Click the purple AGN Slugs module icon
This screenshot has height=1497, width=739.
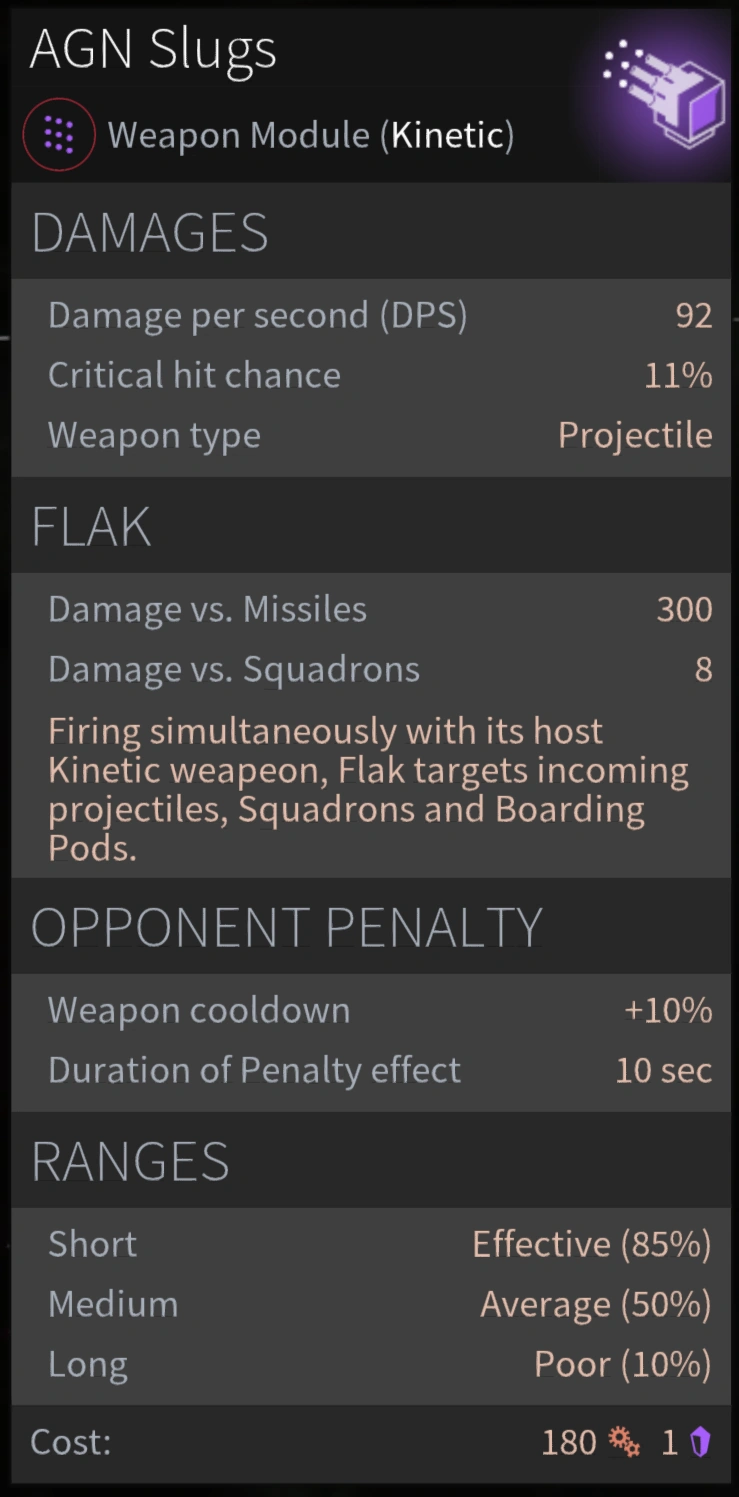tap(663, 91)
